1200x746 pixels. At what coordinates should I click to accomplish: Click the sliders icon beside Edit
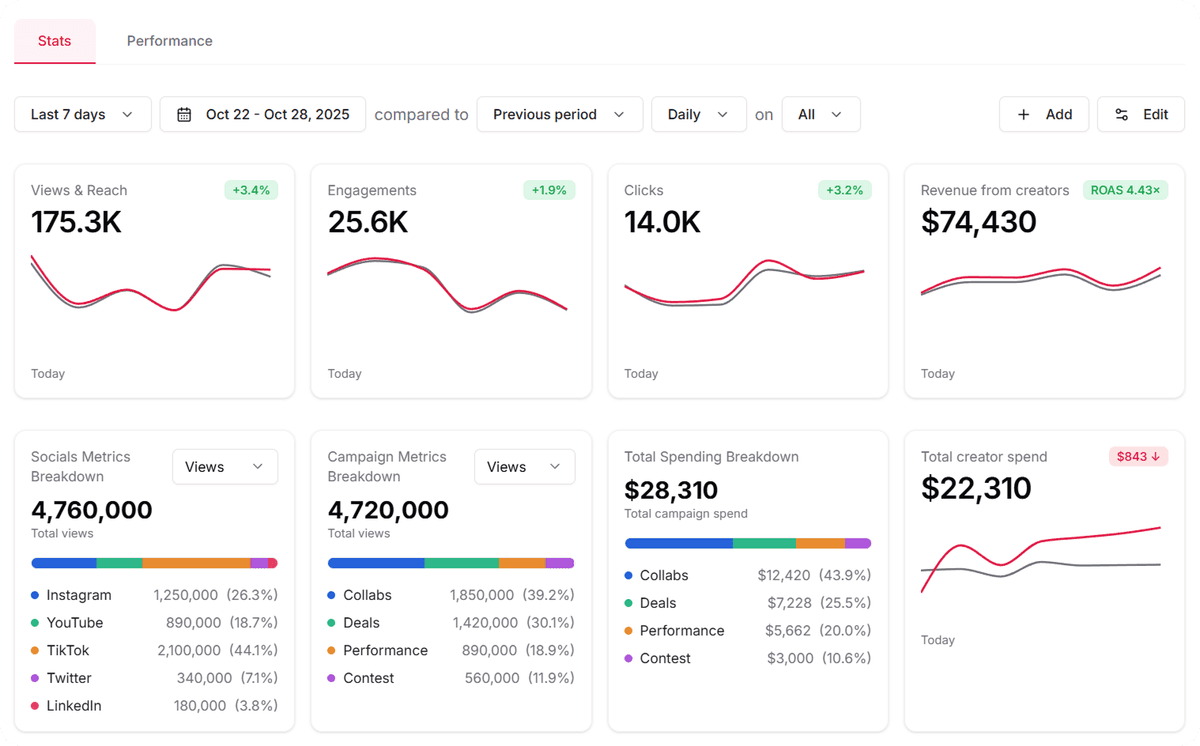1122,115
